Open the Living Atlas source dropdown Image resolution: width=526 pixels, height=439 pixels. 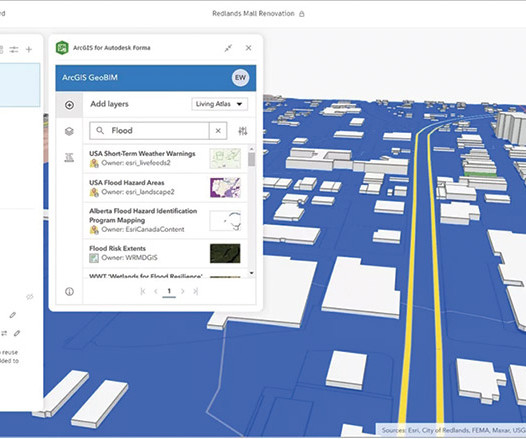tap(219, 104)
